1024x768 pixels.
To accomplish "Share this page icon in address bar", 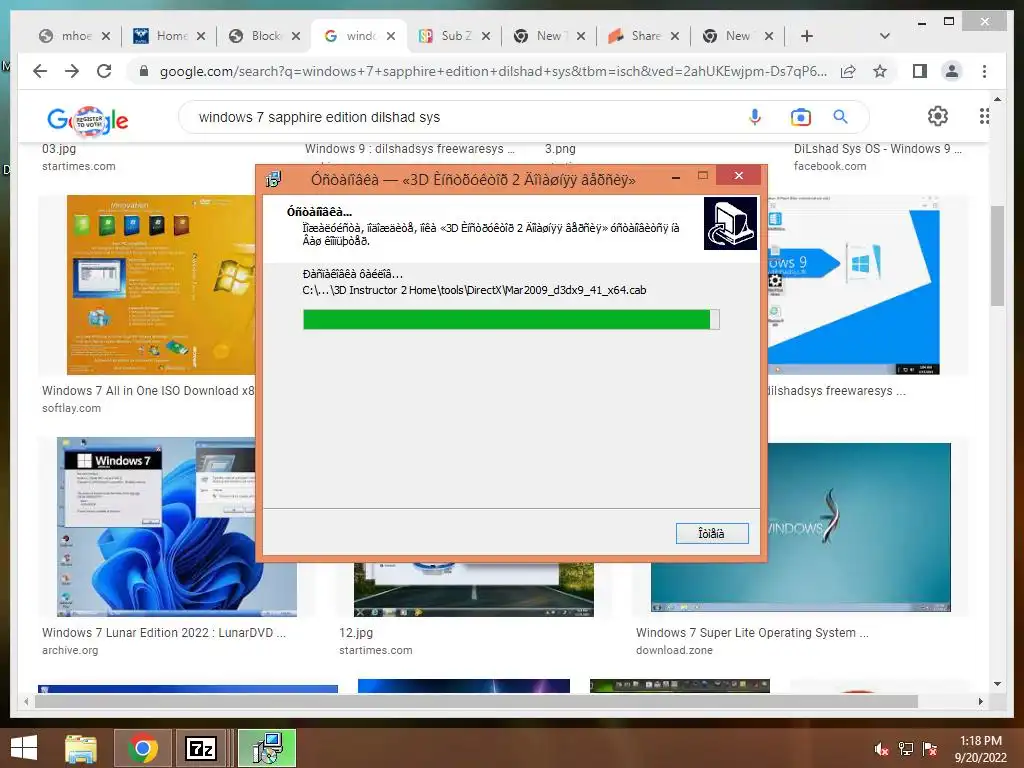I will 848,71.
